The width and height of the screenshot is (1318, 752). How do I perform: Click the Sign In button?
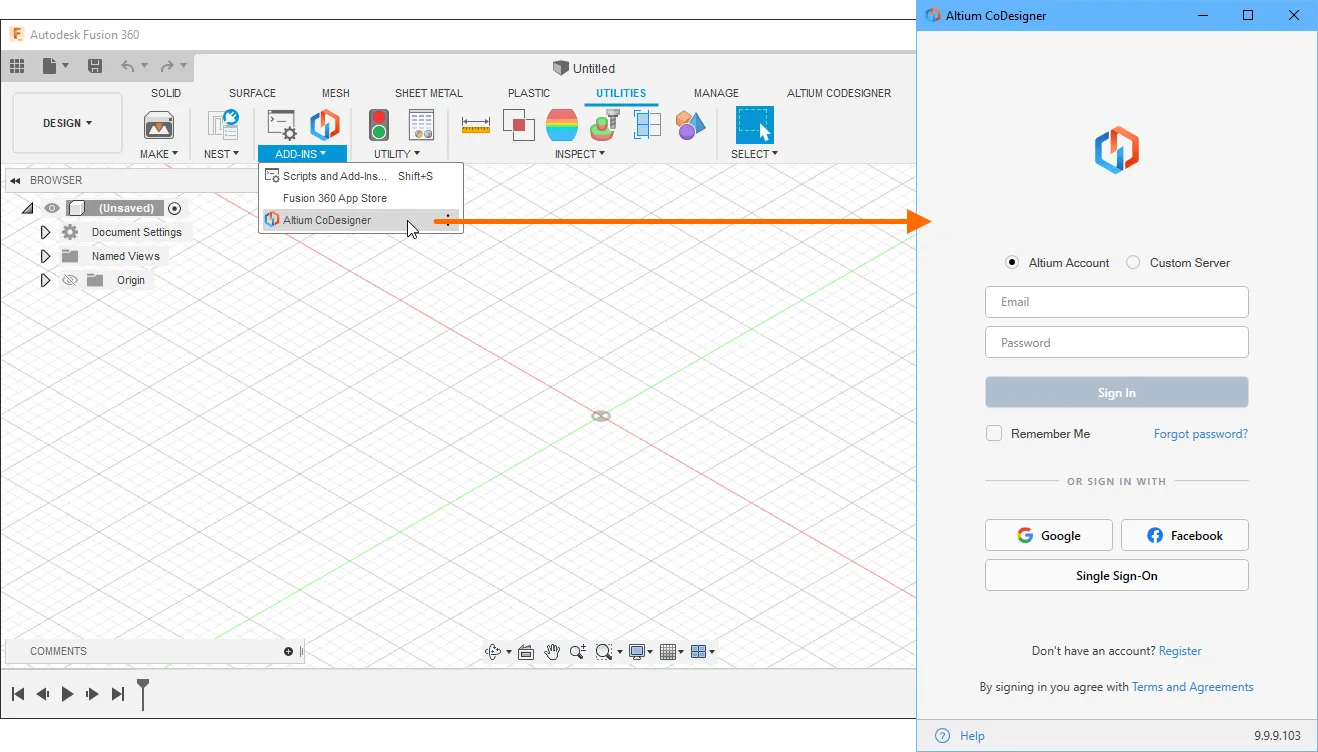pyautogui.click(x=1117, y=393)
